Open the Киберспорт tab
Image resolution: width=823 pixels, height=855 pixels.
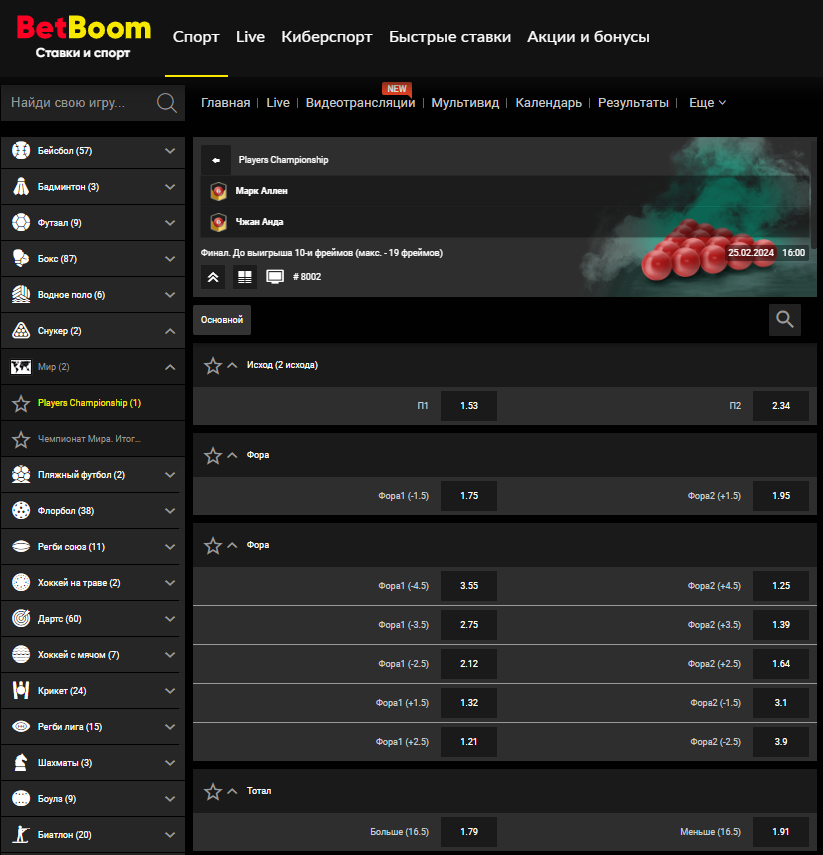coord(327,37)
